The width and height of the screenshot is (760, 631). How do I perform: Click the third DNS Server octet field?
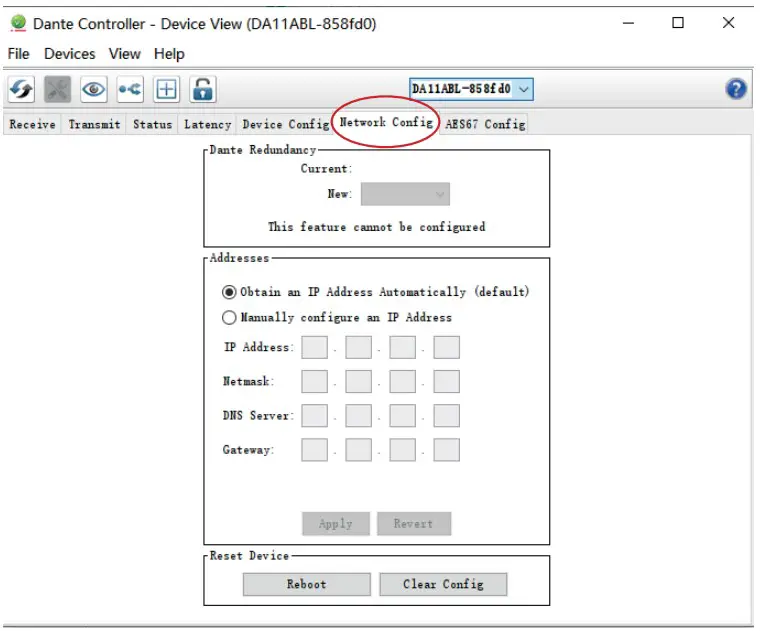402,416
